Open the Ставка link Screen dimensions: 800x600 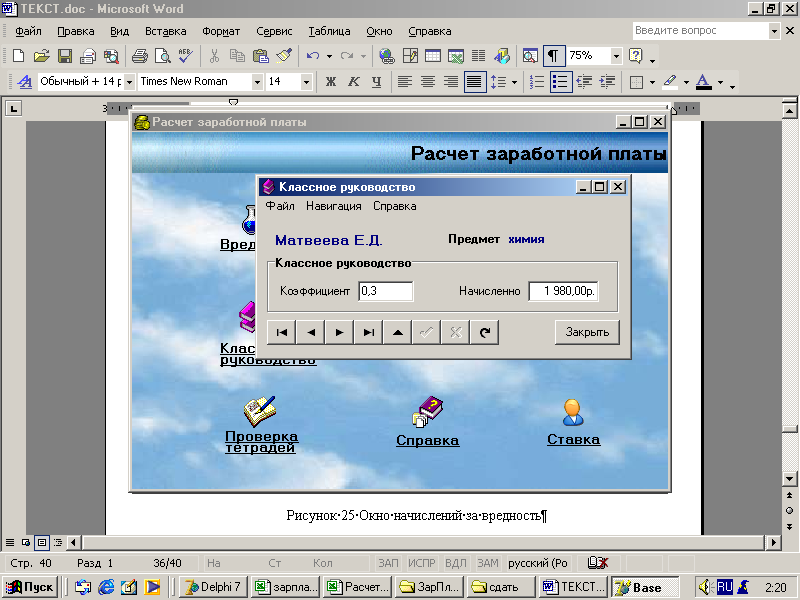[573, 439]
